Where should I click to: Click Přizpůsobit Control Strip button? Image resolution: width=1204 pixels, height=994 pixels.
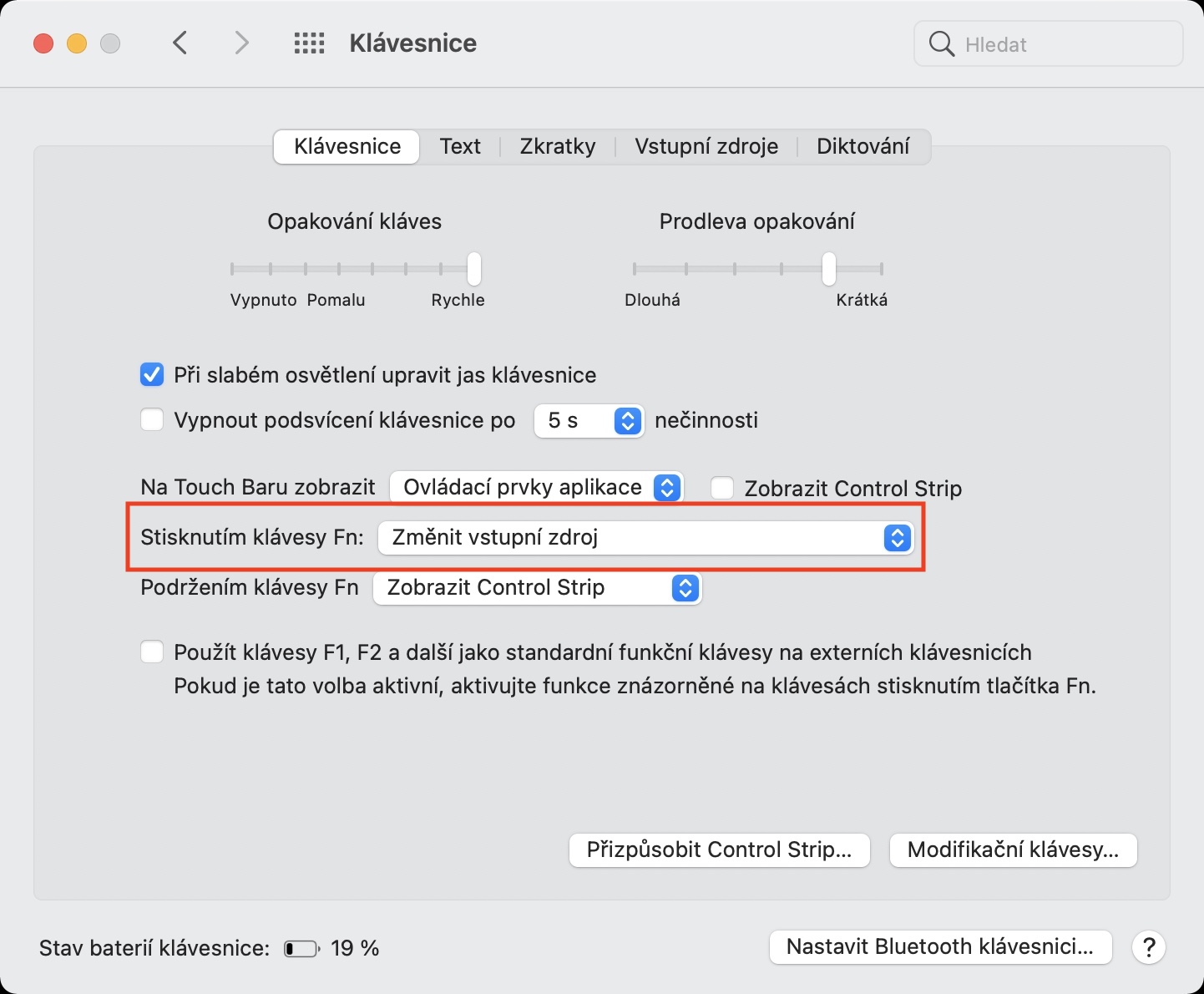[x=719, y=850]
